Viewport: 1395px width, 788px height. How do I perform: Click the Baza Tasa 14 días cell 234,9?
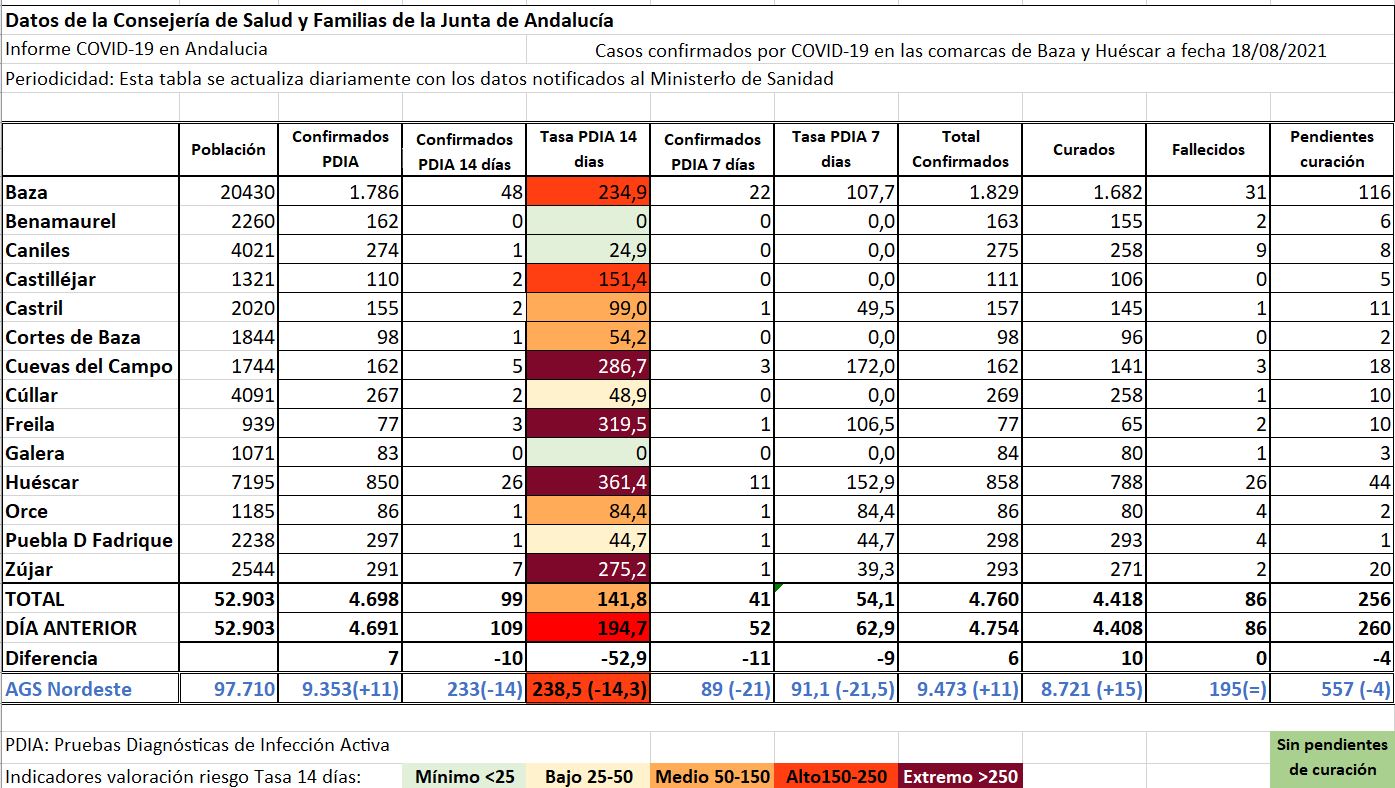pos(588,193)
